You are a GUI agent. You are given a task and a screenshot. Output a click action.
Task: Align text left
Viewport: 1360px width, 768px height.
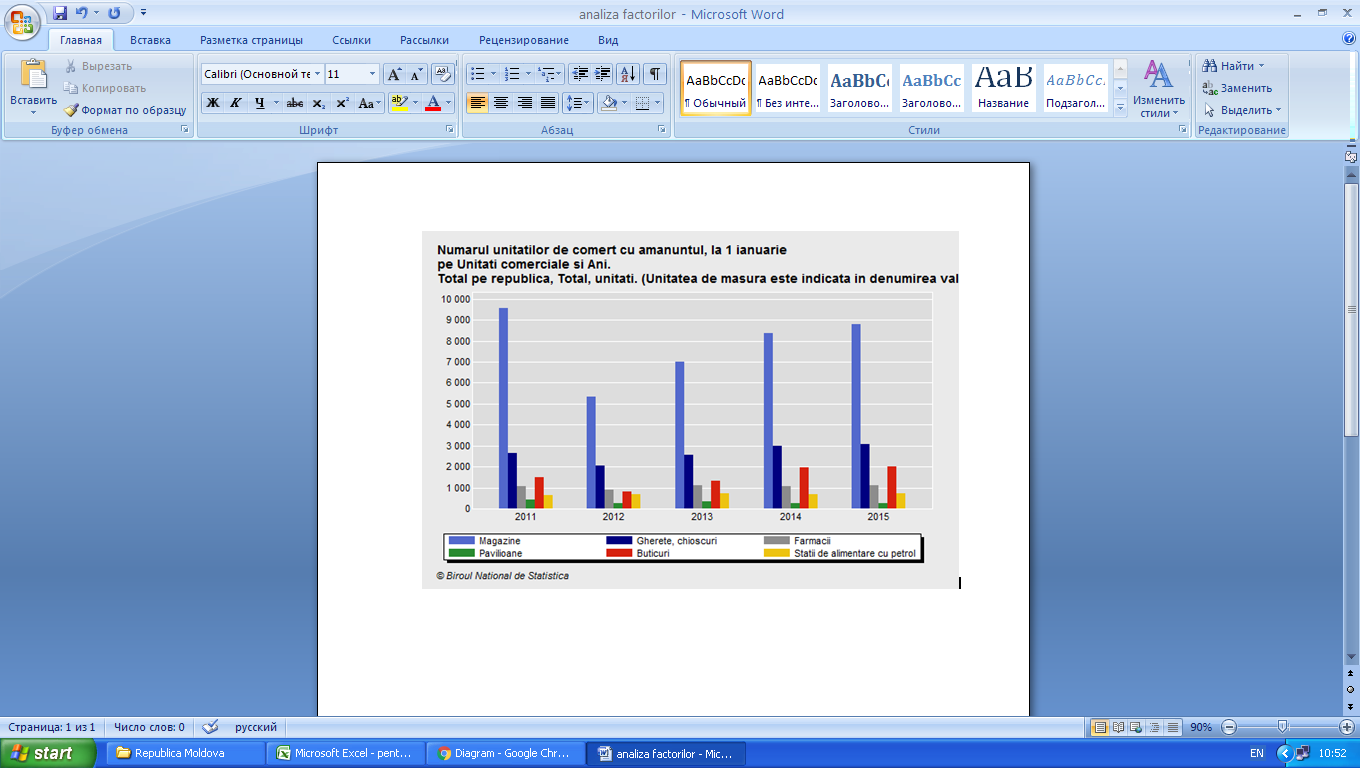click(x=477, y=103)
